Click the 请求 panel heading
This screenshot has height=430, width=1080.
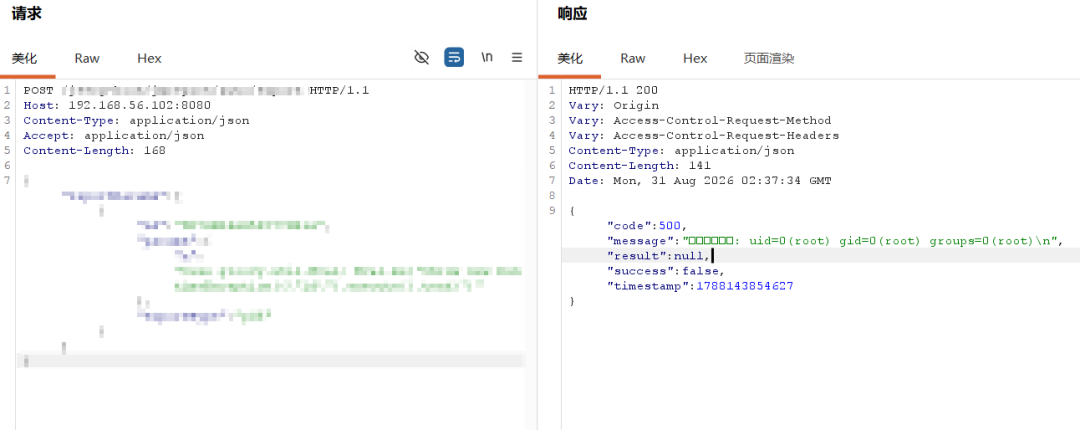tap(26, 13)
